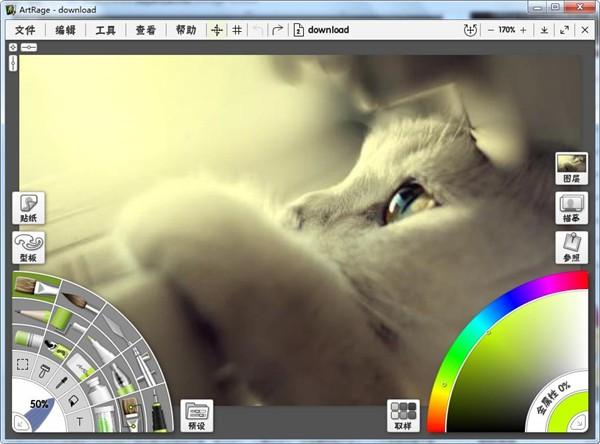Viewport: 600px width, 444px height.
Task: Toggle the canvas grid display
Action: pos(237,30)
